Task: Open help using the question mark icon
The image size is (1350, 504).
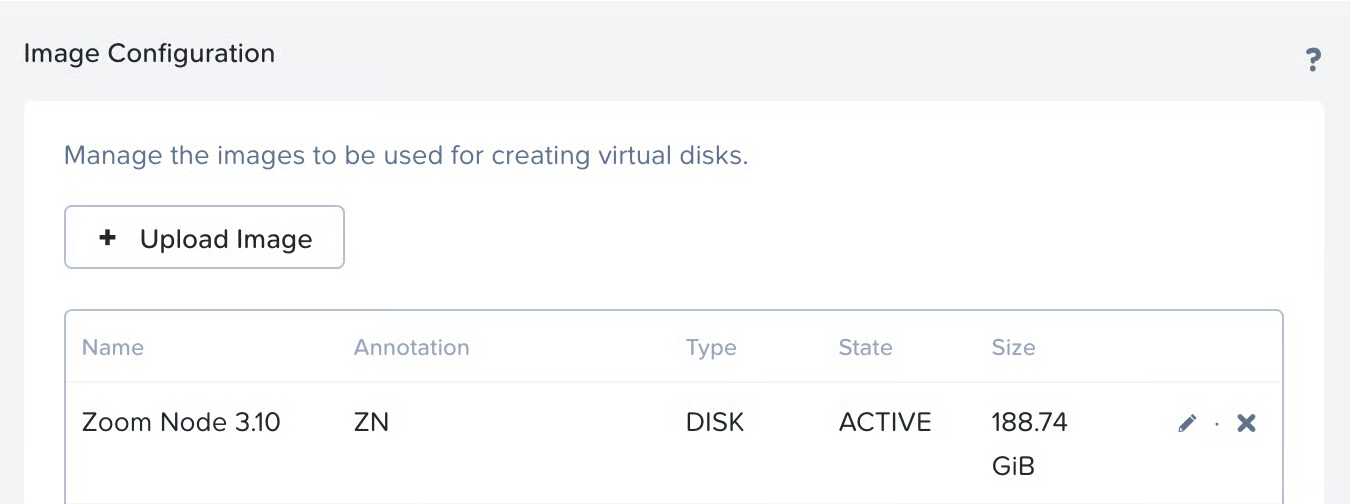Action: [1313, 60]
